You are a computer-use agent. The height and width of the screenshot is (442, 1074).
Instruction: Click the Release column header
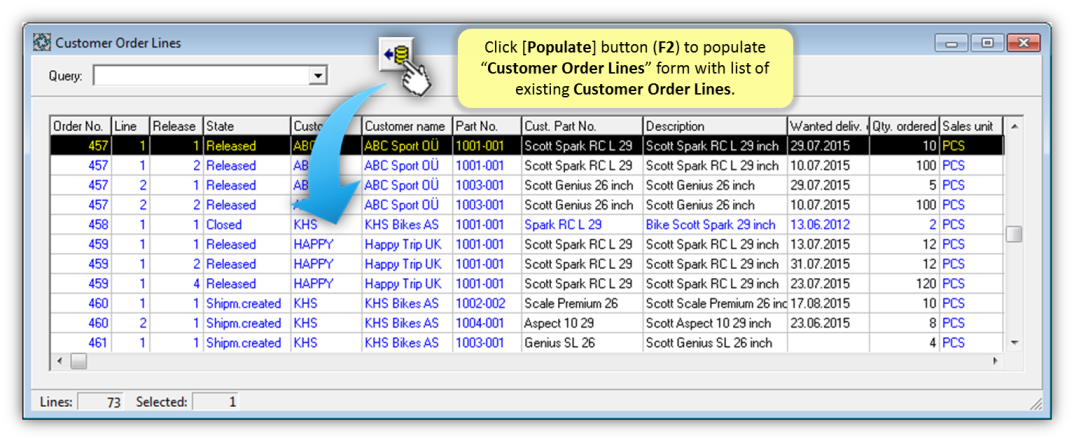(177, 126)
